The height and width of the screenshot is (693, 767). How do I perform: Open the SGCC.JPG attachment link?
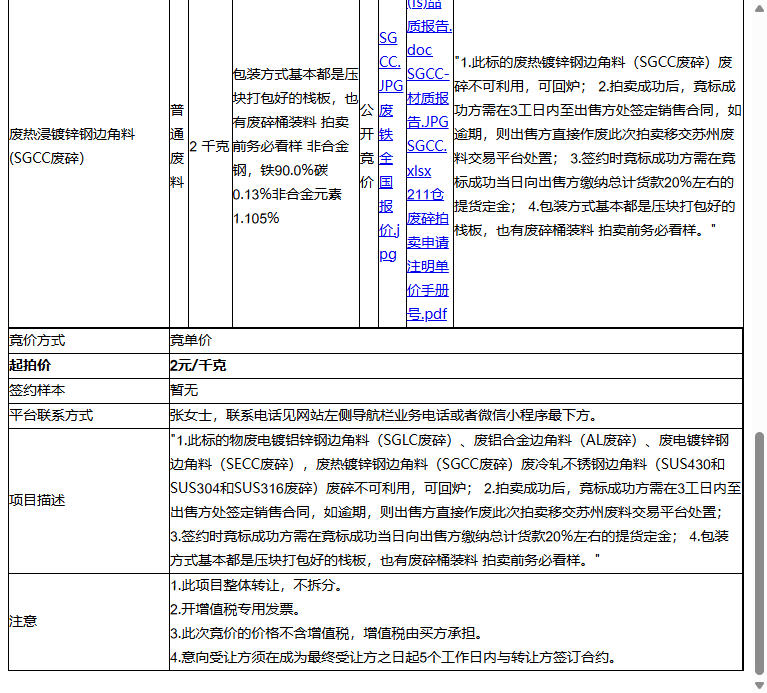[390, 62]
